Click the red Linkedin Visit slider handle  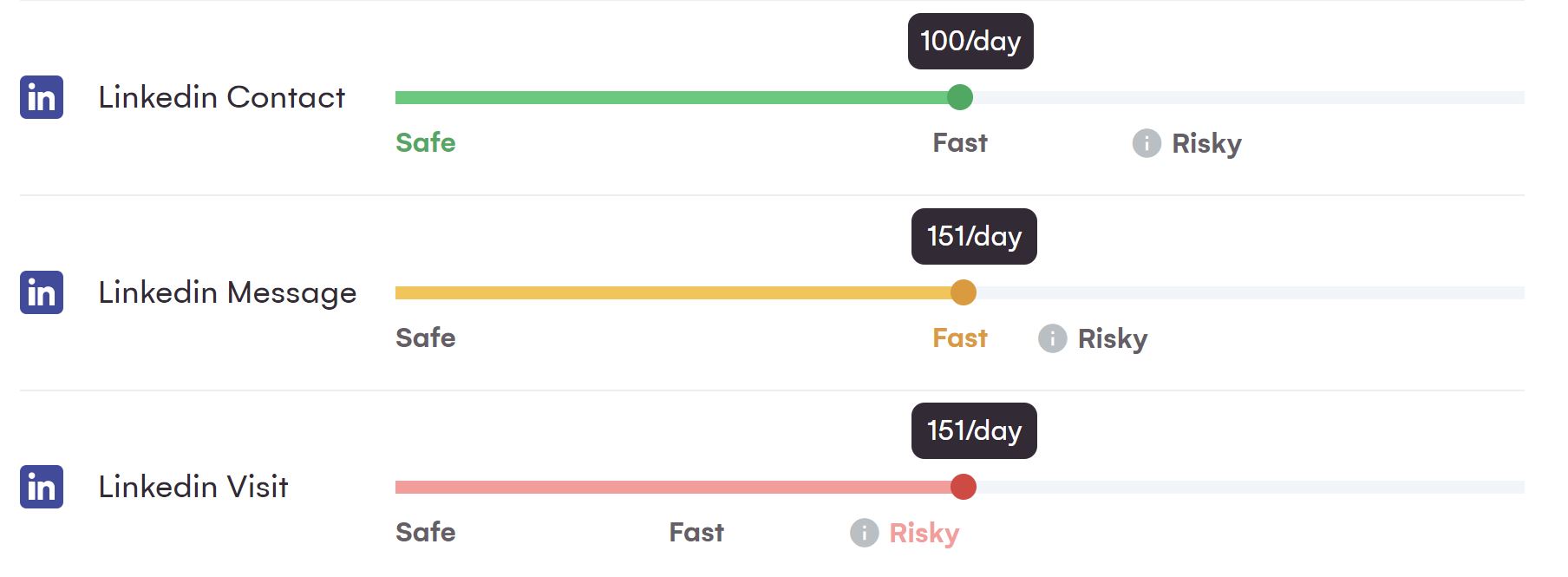963,487
